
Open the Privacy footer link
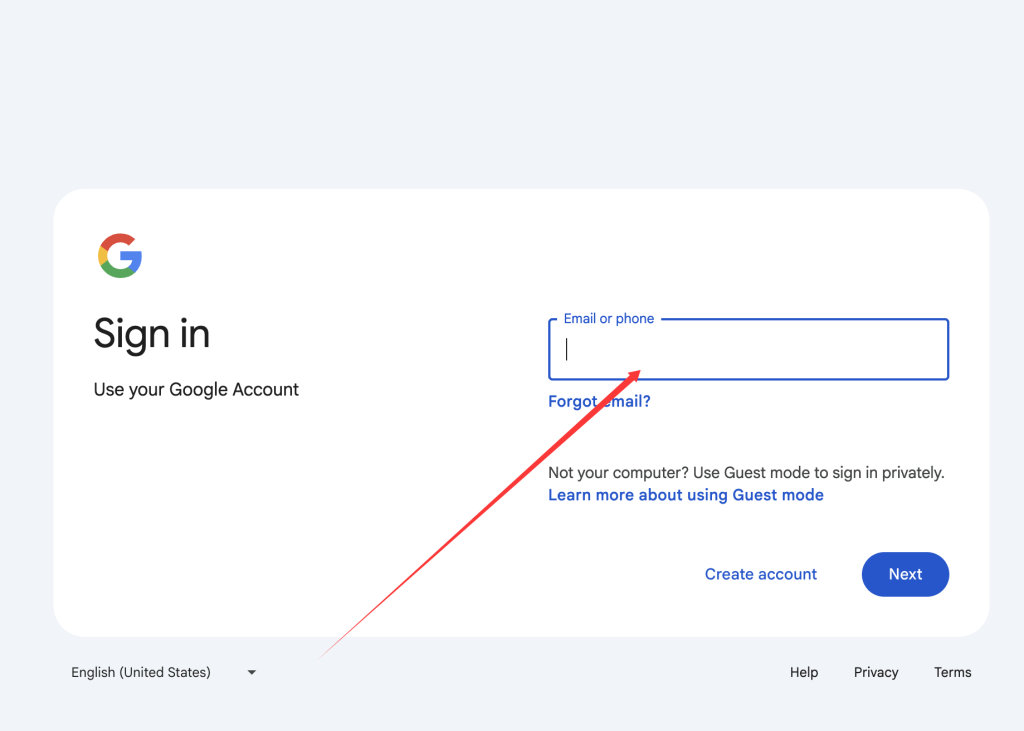pyautogui.click(x=876, y=672)
